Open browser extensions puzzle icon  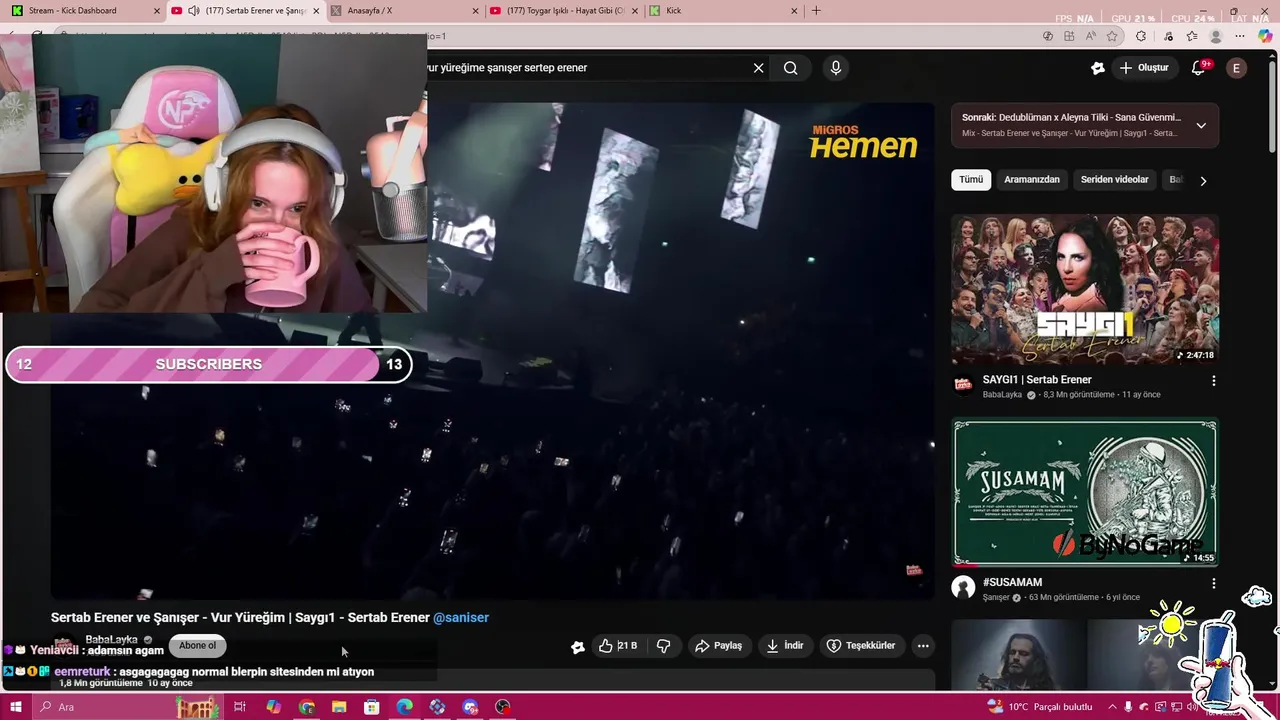tap(1141, 36)
